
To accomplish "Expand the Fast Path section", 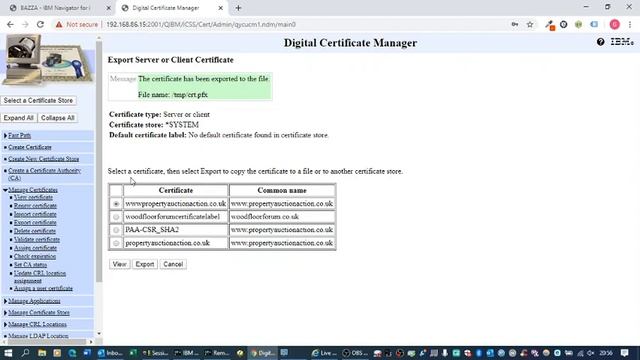I will [6, 136].
